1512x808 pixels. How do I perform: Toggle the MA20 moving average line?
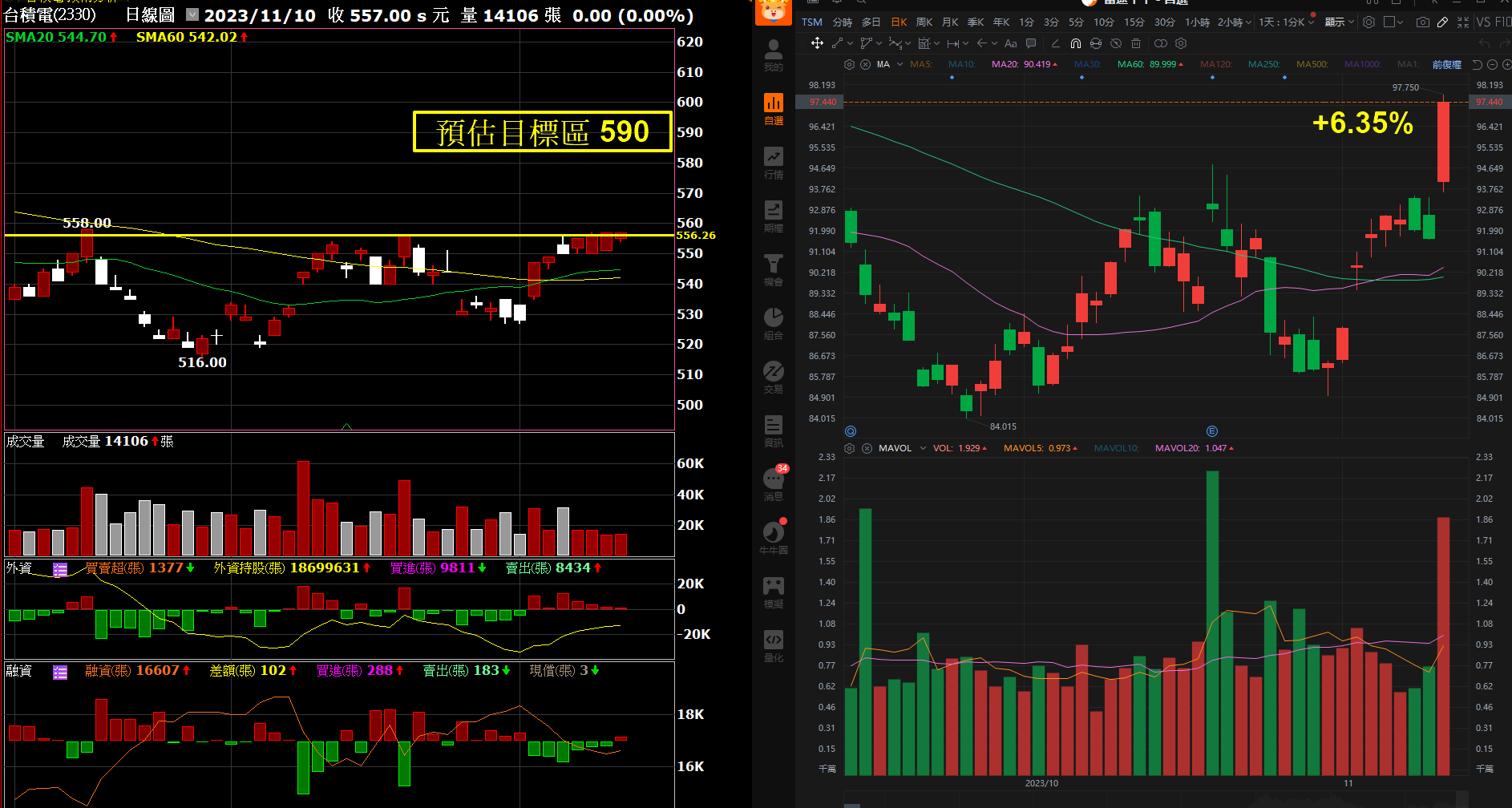pyautogui.click(x=1024, y=64)
